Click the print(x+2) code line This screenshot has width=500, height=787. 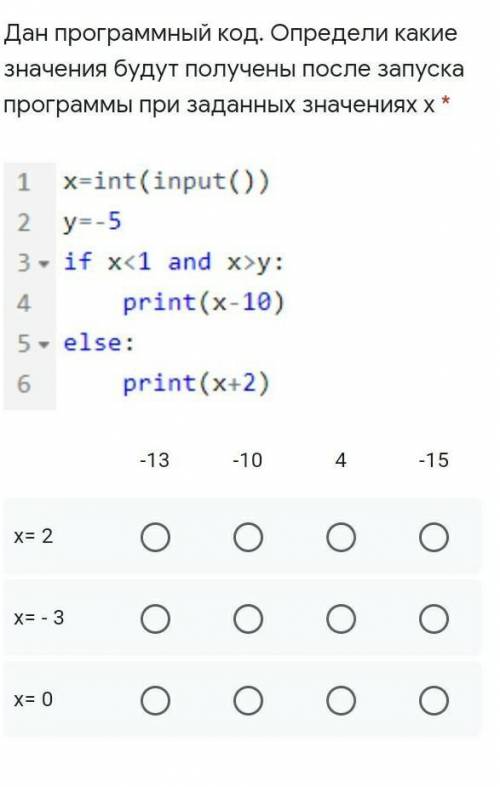[x=196, y=384]
